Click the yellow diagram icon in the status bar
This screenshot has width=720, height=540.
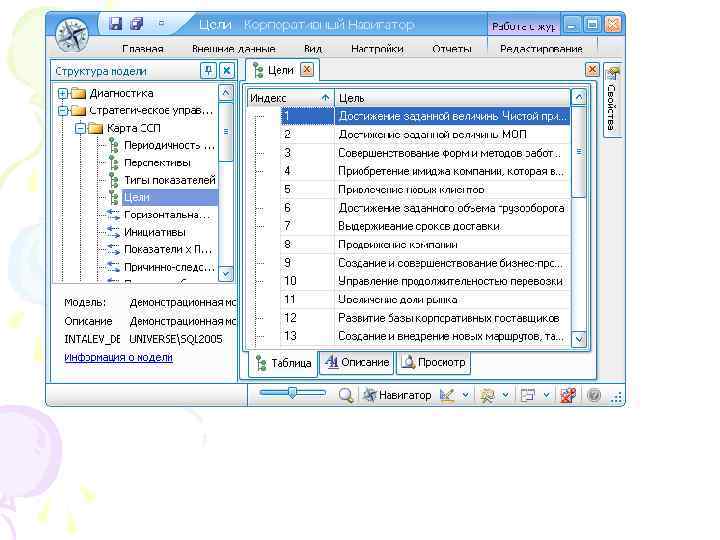[487, 395]
